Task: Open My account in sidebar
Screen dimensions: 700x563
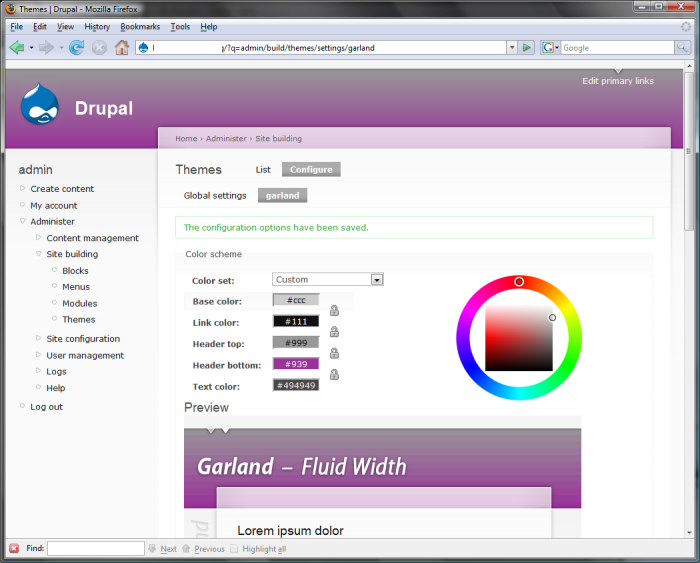Action: (54, 205)
